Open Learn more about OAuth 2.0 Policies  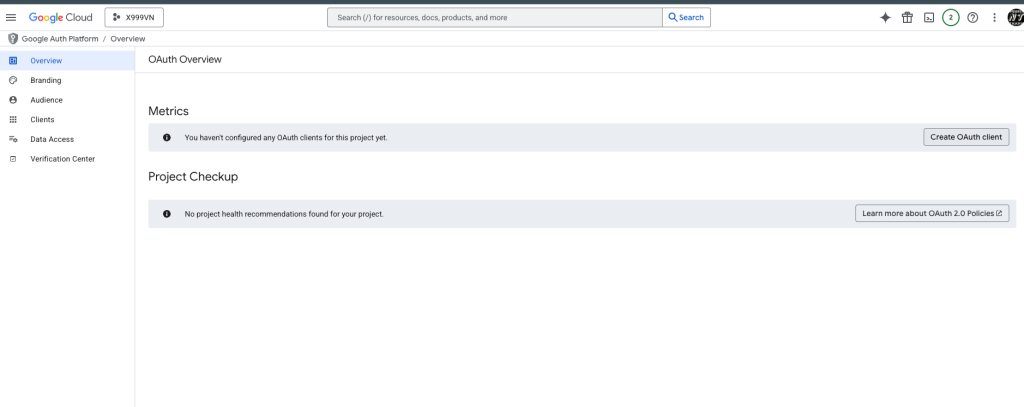(932, 213)
